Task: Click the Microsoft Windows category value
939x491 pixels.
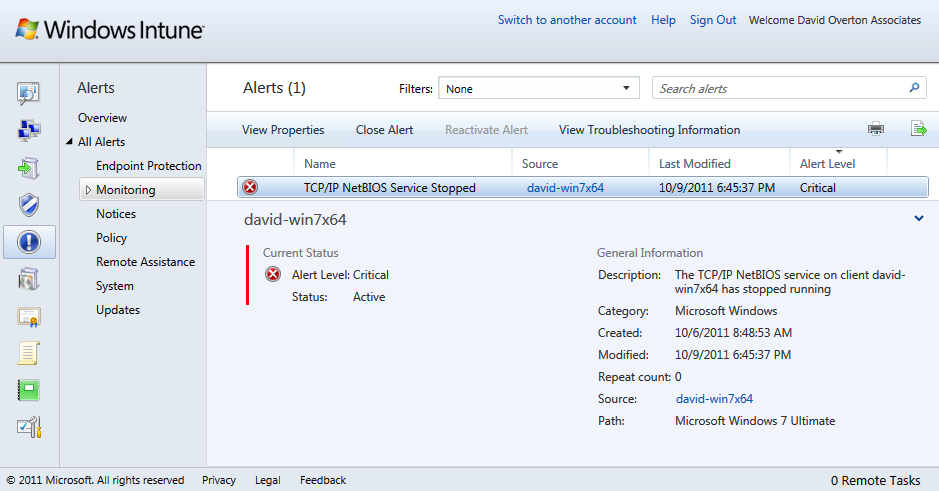Action: pyautogui.click(x=726, y=311)
